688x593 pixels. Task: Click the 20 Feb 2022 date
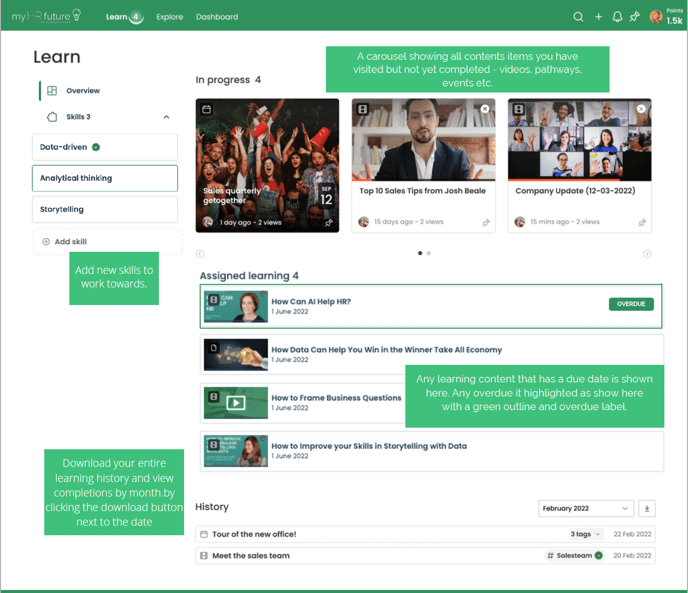(632, 556)
